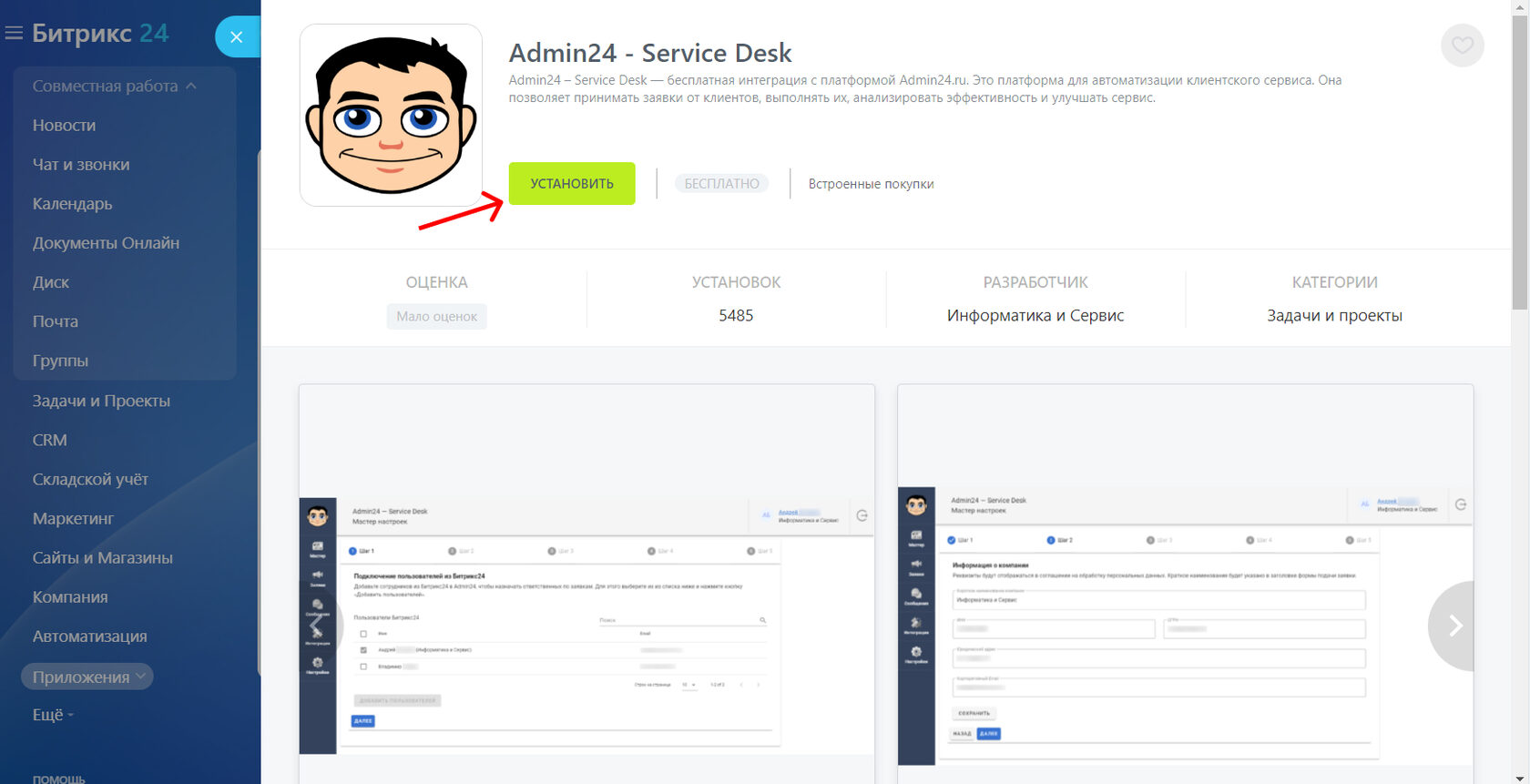Expand the Приложения dropdown
This screenshot has width=1530, height=784.
click(87, 677)
